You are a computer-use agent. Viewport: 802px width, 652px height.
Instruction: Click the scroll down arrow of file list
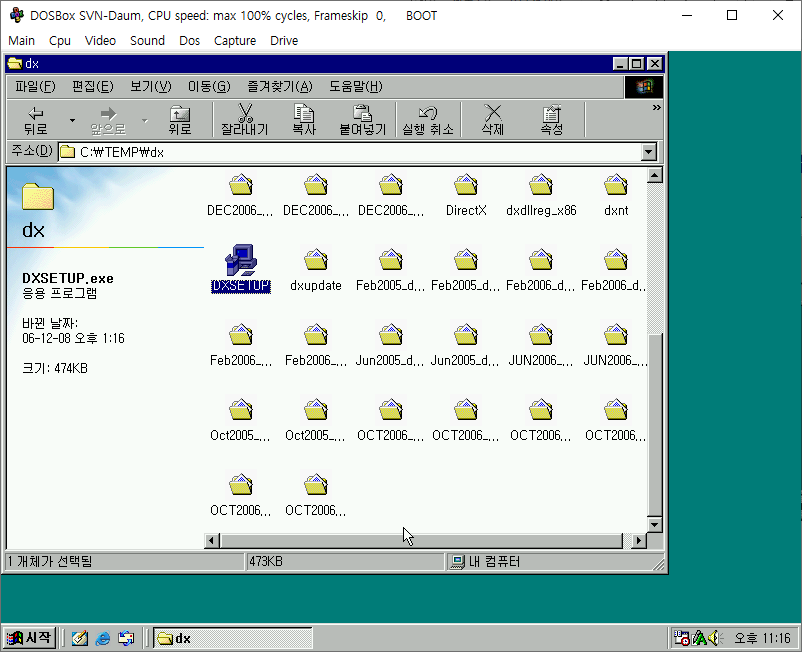tap(655, 525)
